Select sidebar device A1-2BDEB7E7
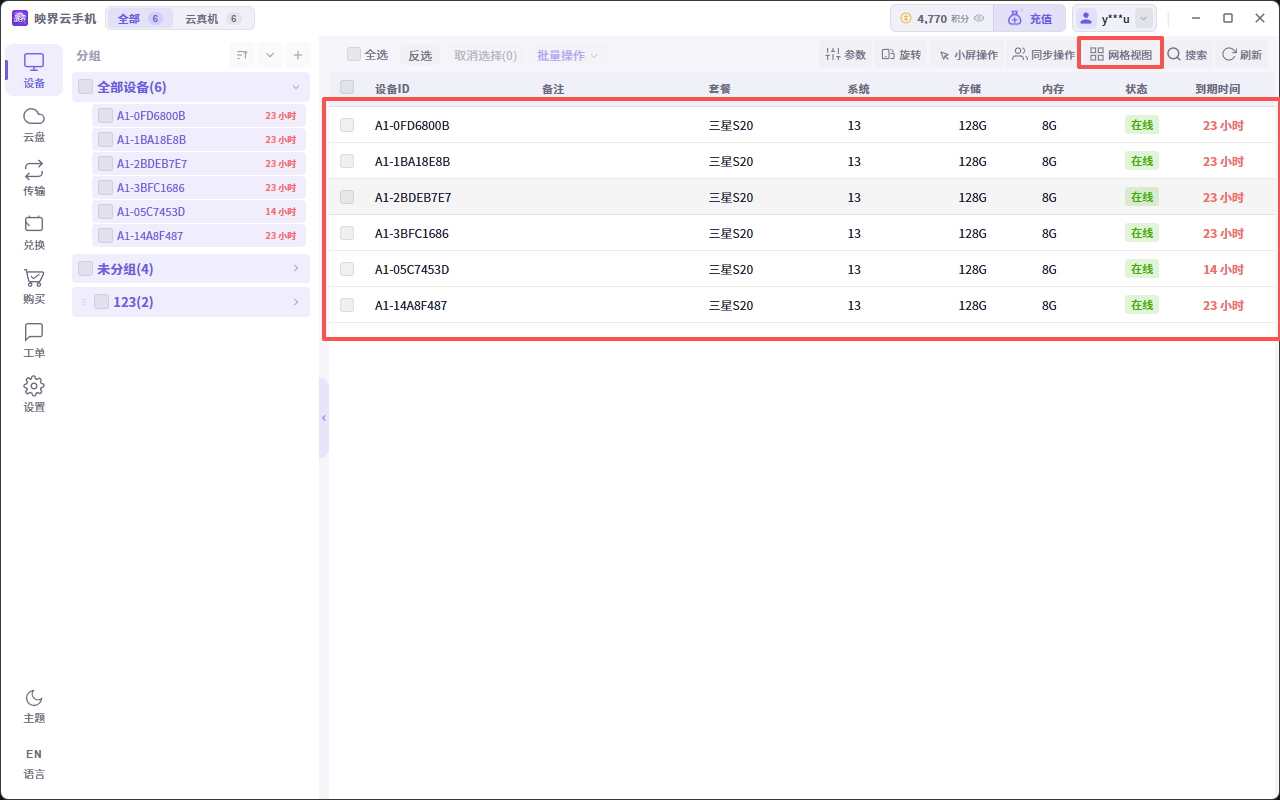Screen dimensions: 1280x800 click(200, 163)
